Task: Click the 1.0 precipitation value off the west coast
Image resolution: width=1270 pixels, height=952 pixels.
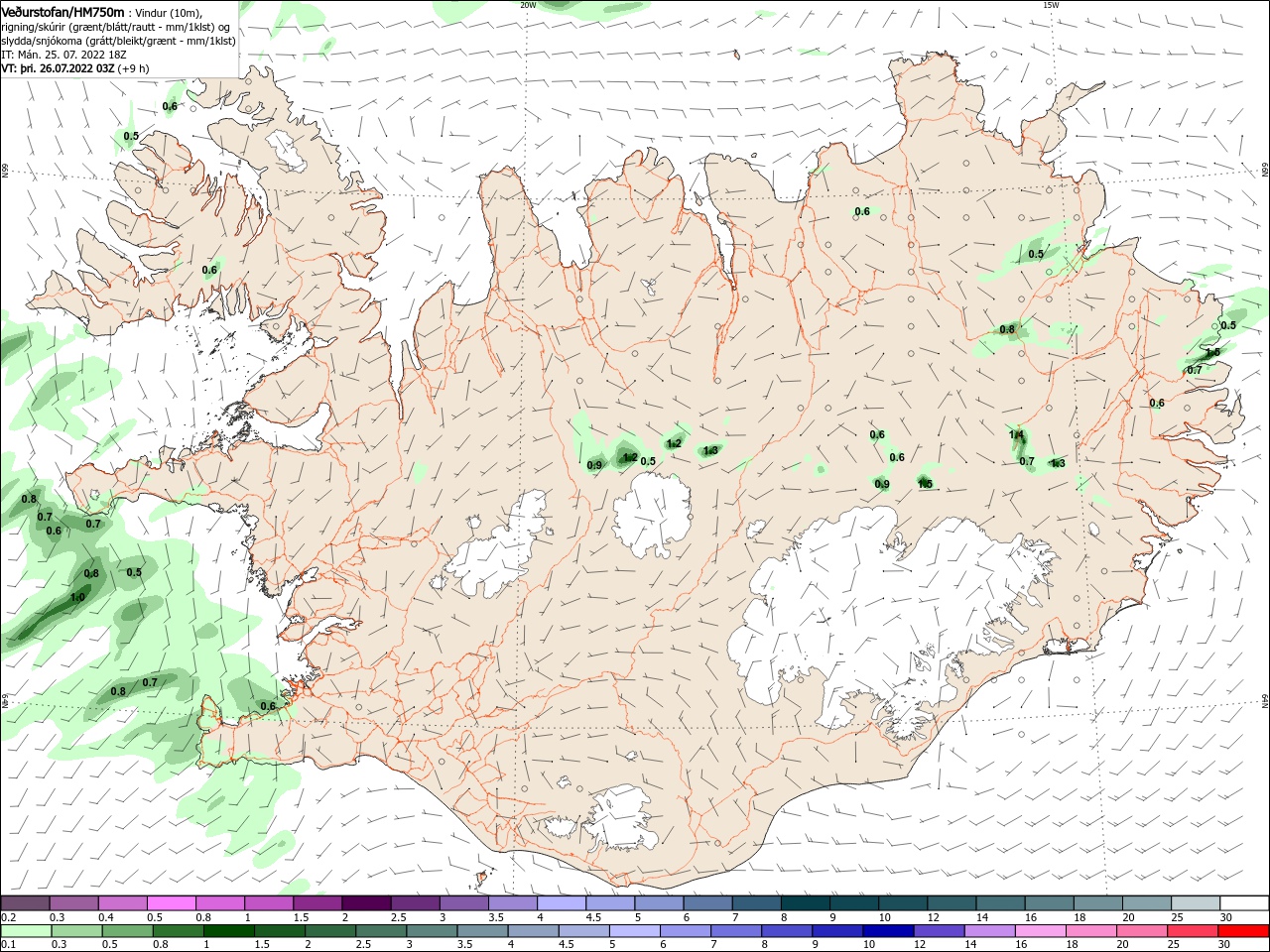Action: (77, 598)
